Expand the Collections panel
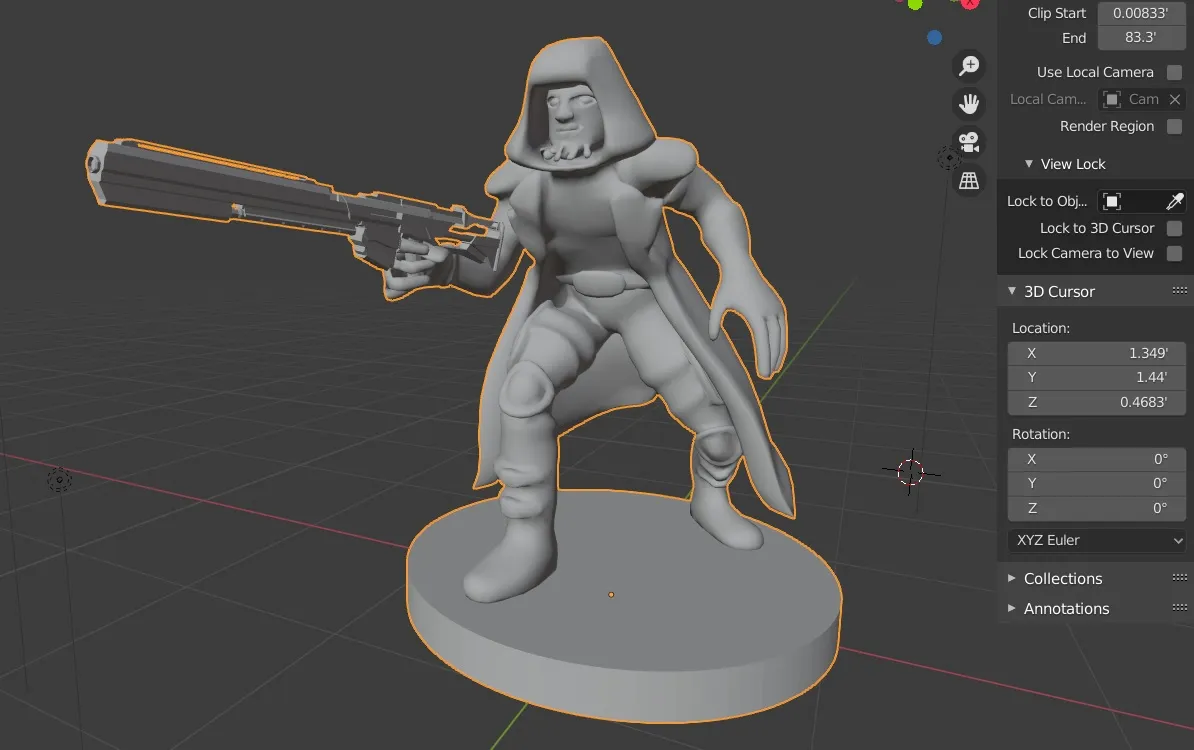 1012,578
